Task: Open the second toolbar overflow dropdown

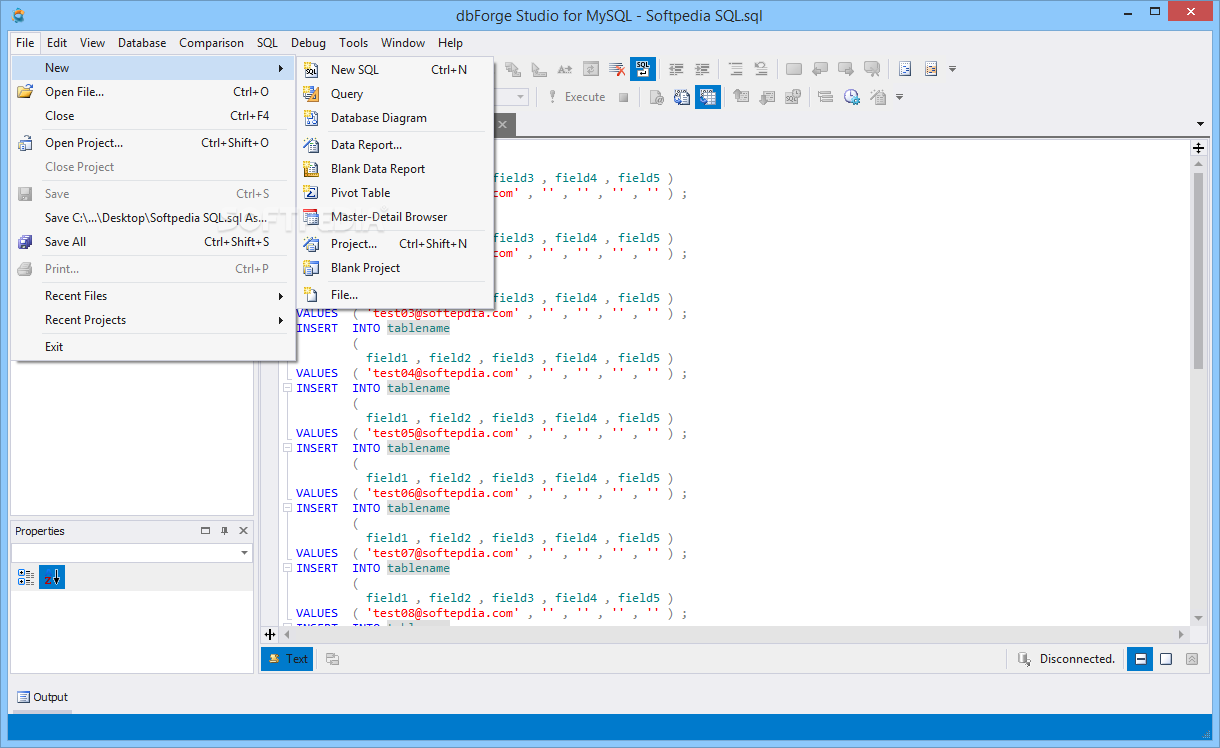Action: (899, 97)
